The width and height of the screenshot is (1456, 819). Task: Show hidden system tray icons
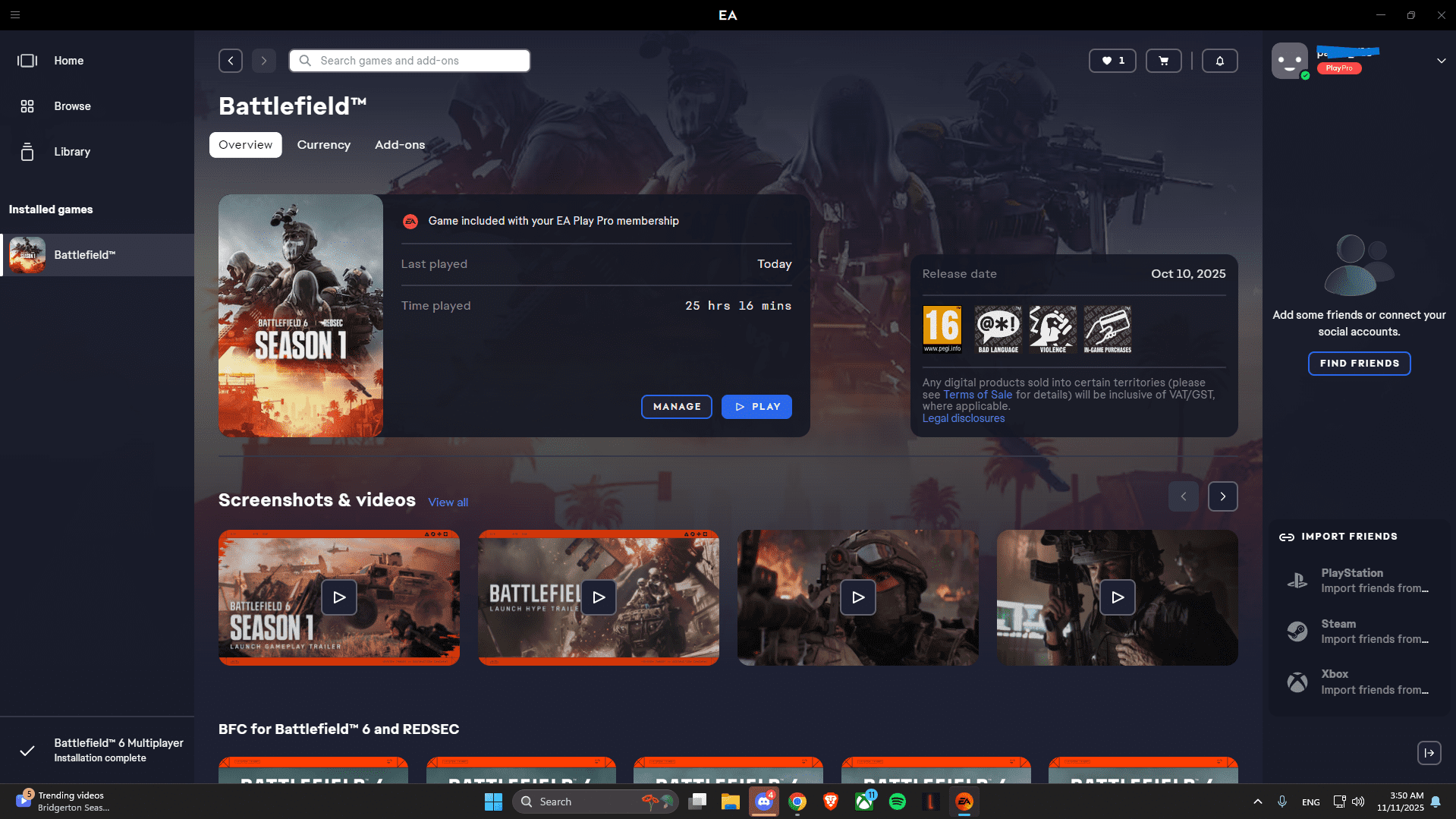click(x=1257, y=802)
